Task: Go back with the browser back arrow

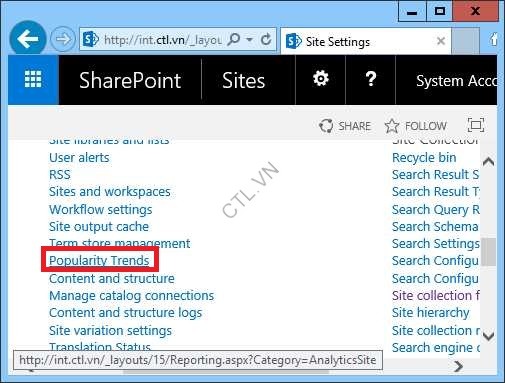Action: [x=28, y=39]
